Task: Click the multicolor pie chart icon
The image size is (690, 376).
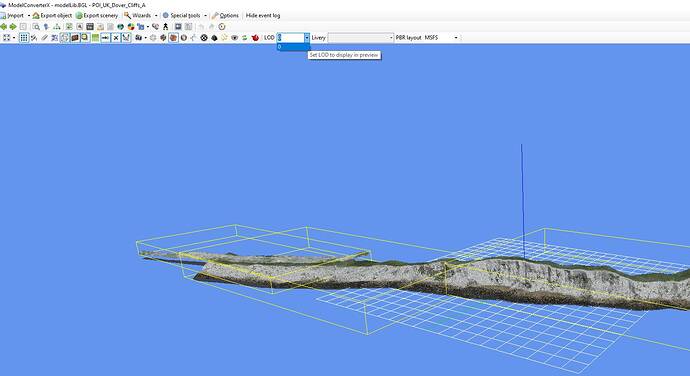Action: point(131,27)
